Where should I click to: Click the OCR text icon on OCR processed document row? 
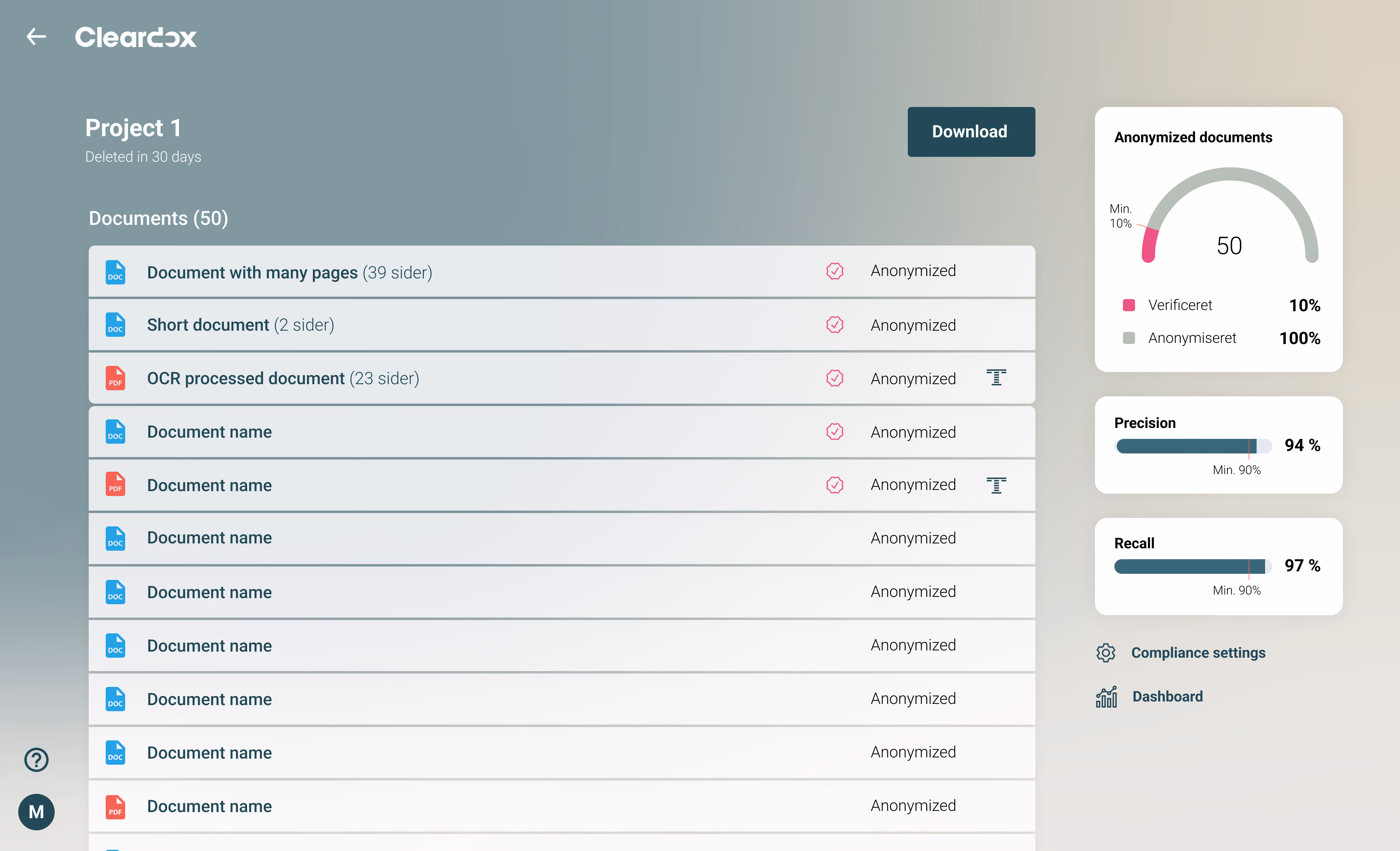point(996,377)
